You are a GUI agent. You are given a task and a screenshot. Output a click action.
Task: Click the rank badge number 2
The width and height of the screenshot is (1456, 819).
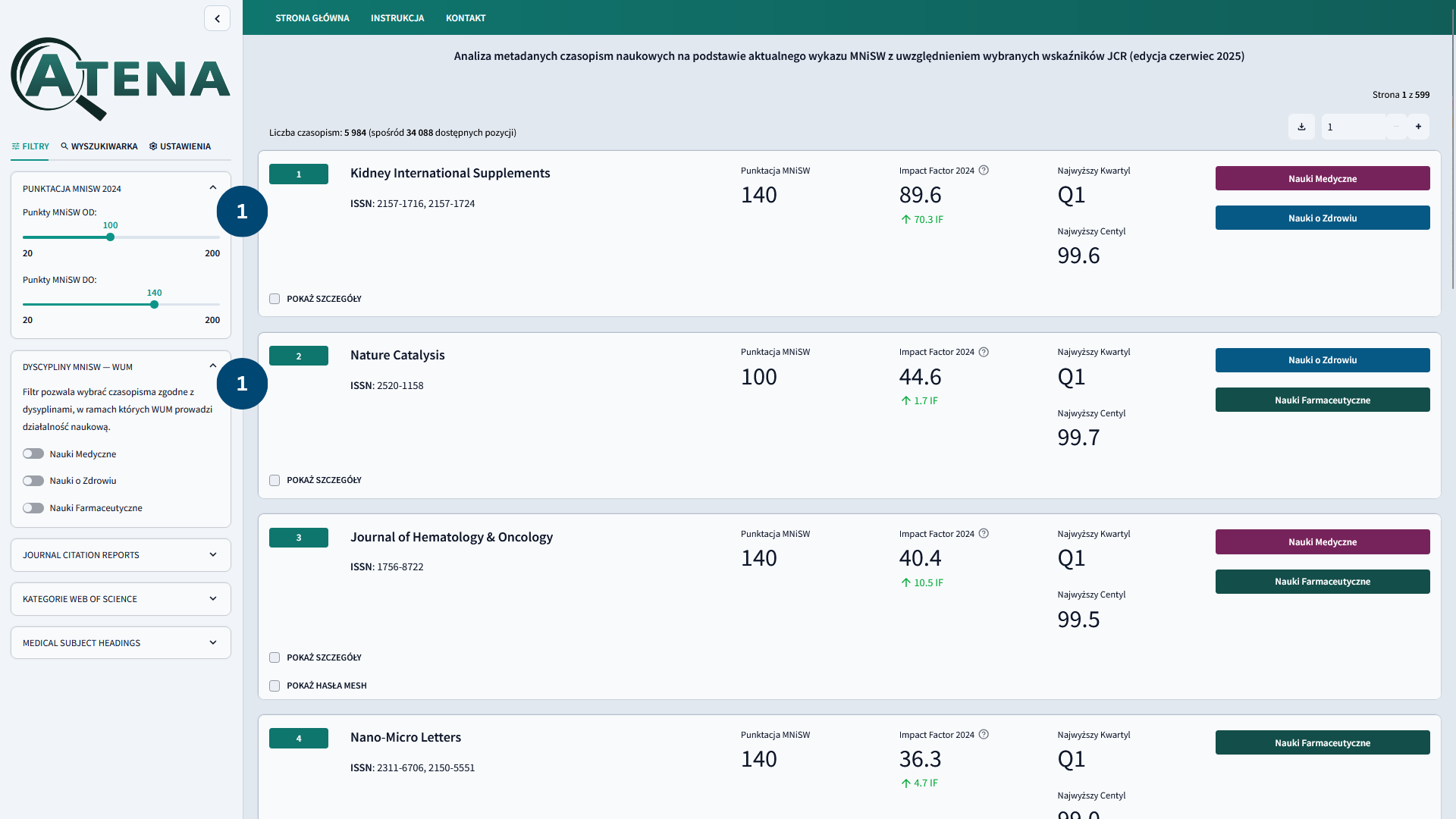(x=299, y=356)
